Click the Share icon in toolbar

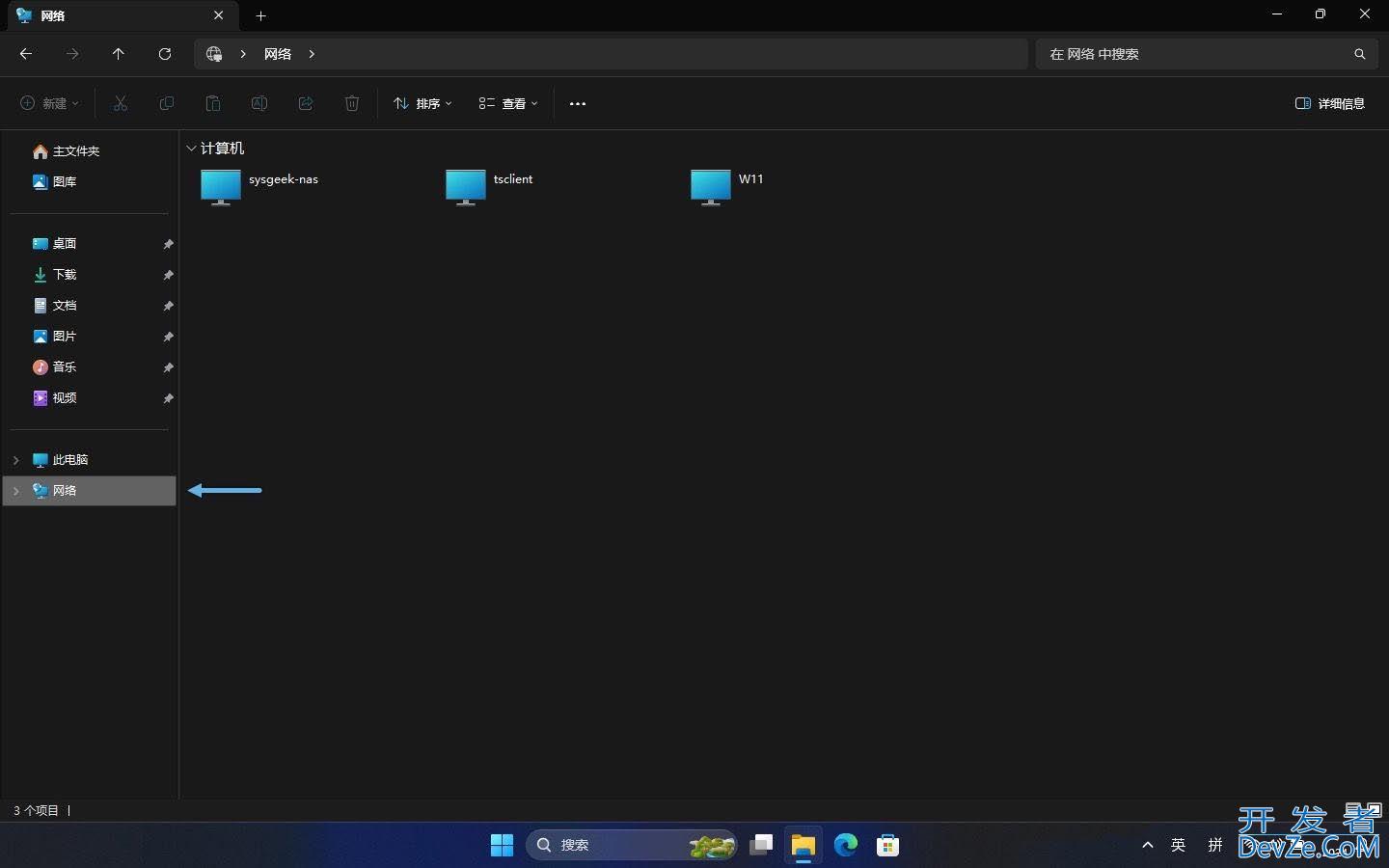click(306, 103)
